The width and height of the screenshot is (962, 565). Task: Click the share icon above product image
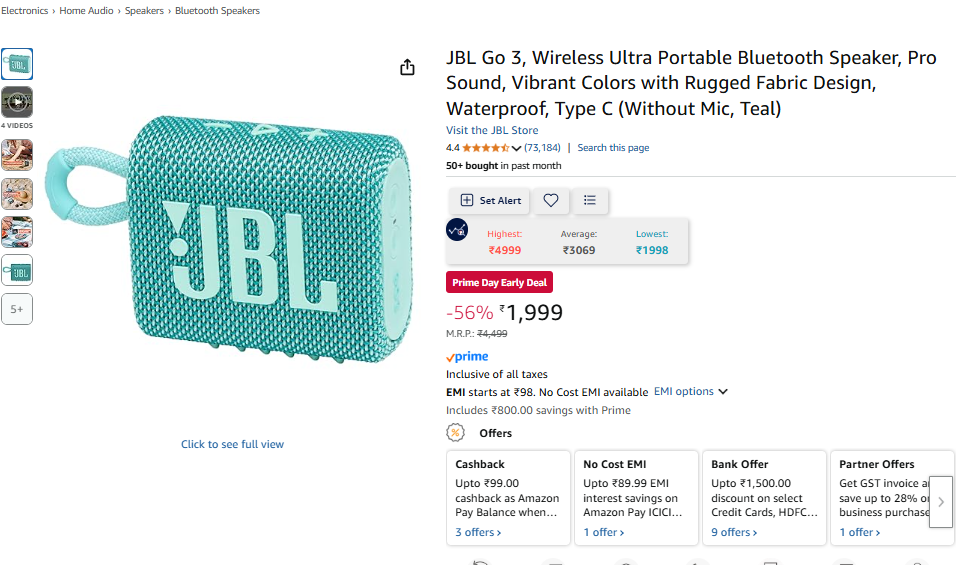pyautogui.click(x=407, y=67)
